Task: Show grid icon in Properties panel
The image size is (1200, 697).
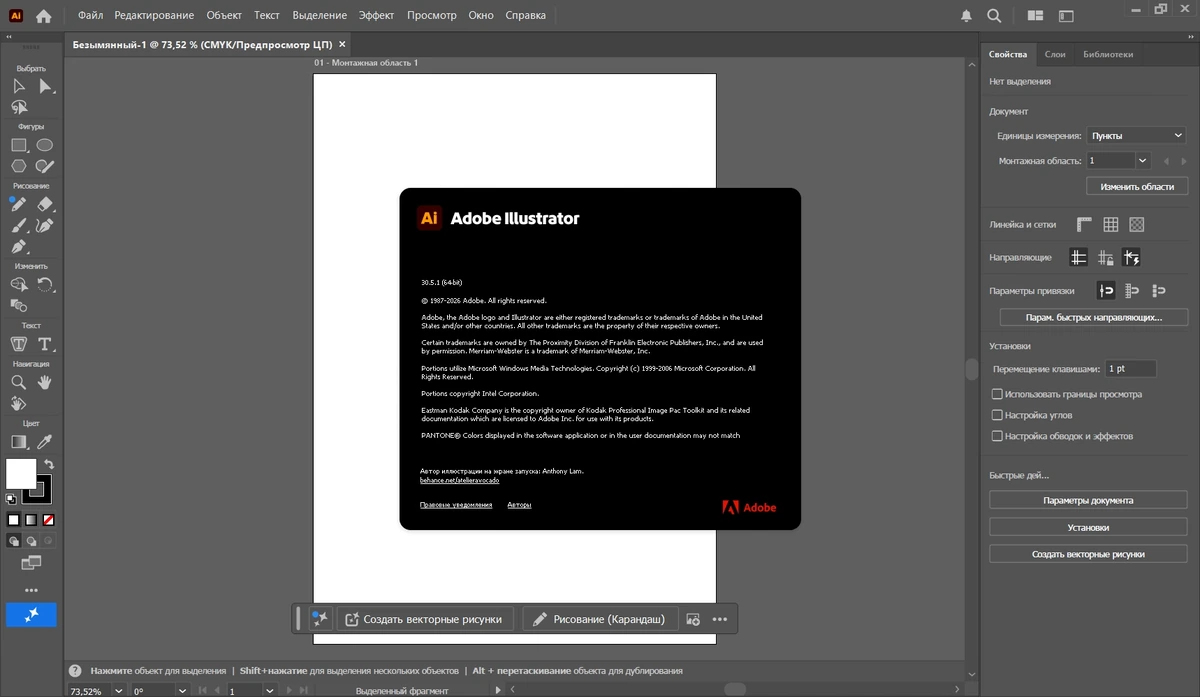Action: pyautogui.click(x=1110, y=225)
